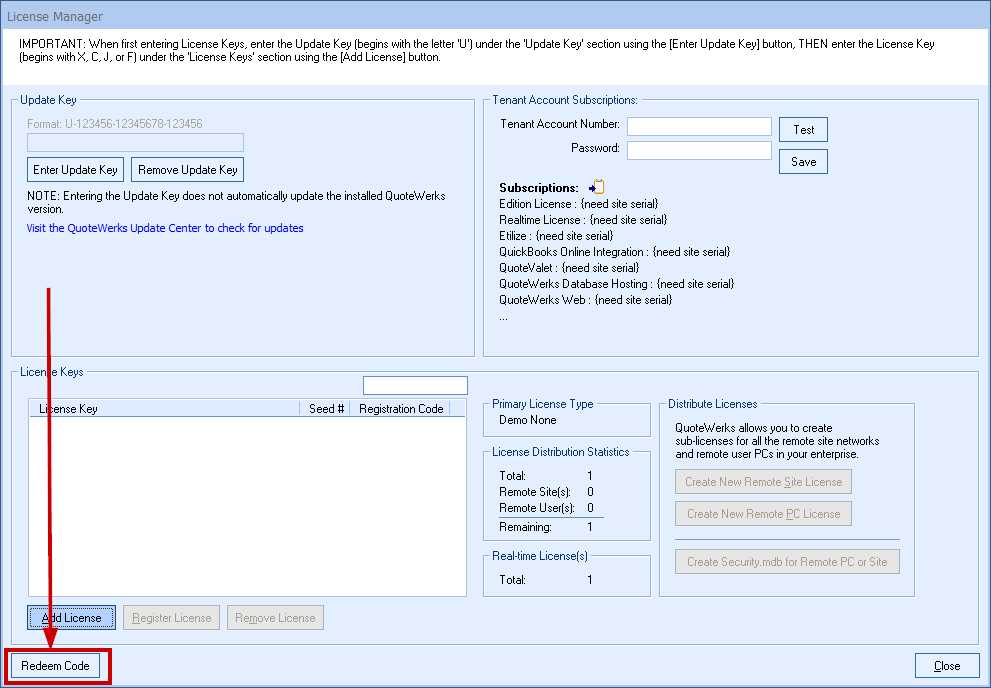Click the Add License button
Viewport: 991px width, 688px height.
pyautogui.click(x=72, y=618)
